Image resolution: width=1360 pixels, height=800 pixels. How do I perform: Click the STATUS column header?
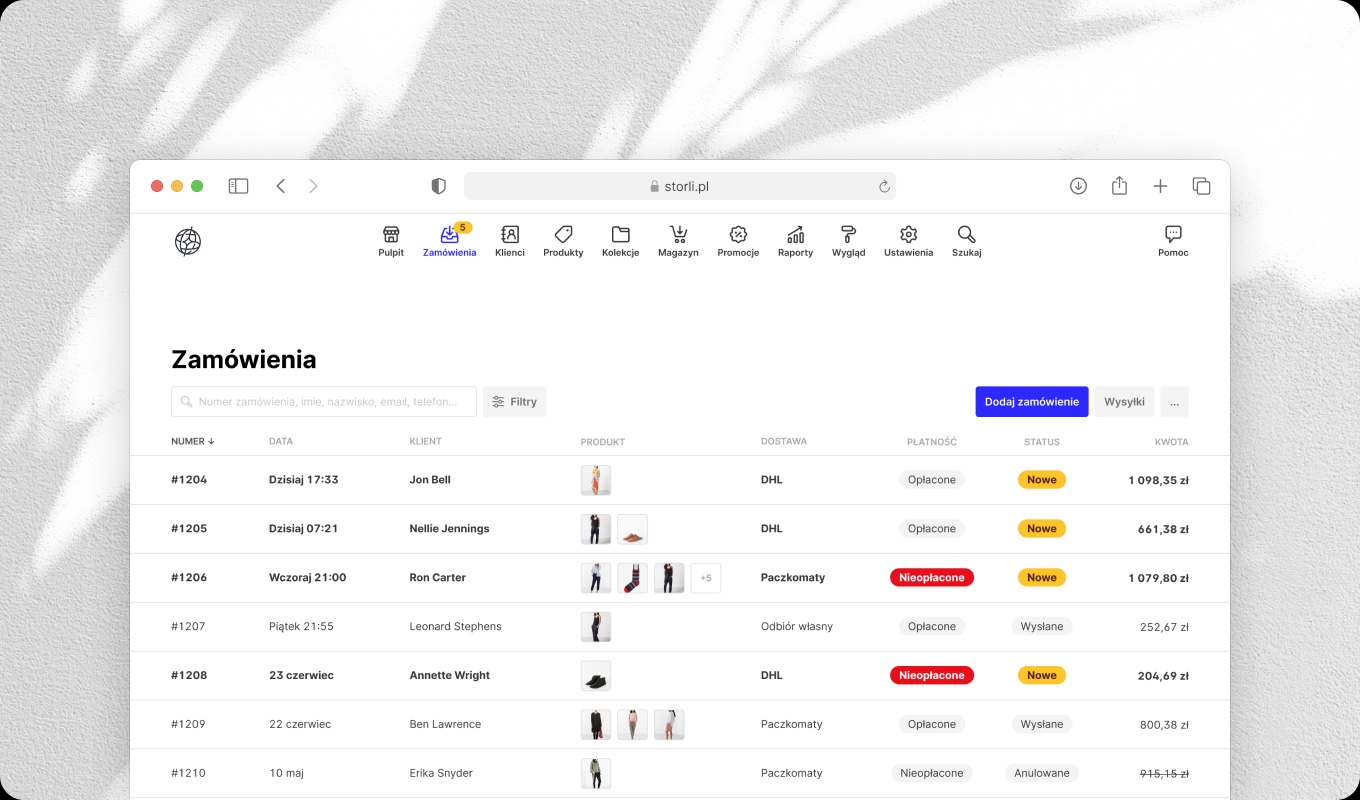(1042, 441)
